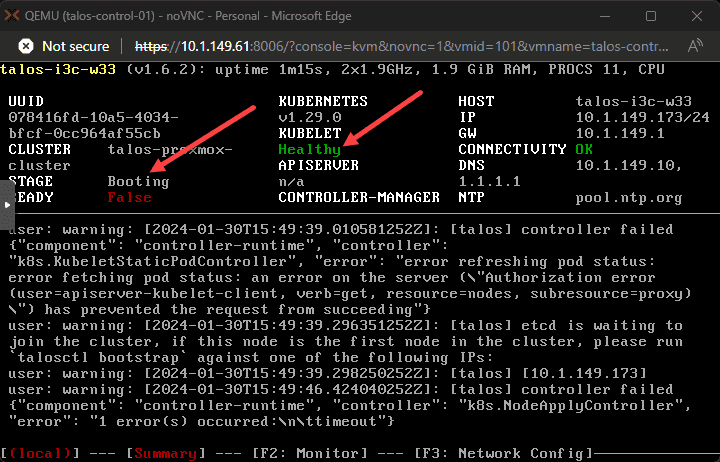Click the (local) node indicator
This screenshot has width=720, height=462.
coord(40,454)
